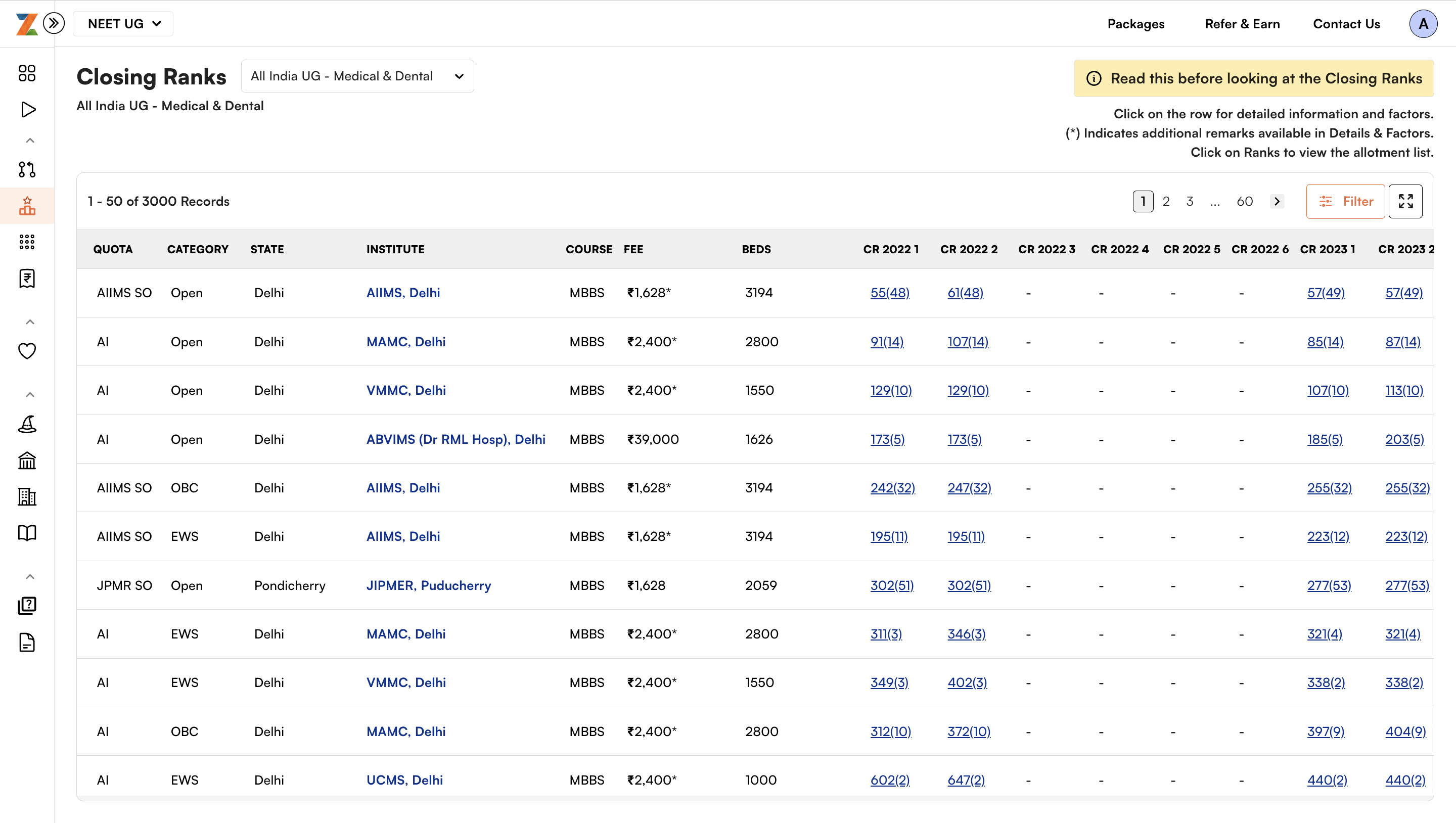The height and width of the screenshot is (823, 1456).
Task: Jump to pagination page 60
Action: pyautogui.click(x=1245, y=201)
